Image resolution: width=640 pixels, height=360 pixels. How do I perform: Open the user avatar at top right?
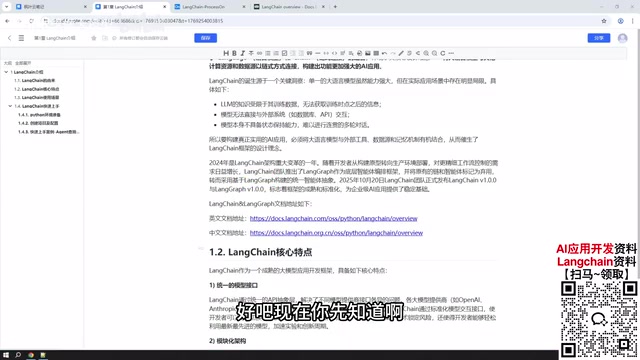(x=622, y=38)
